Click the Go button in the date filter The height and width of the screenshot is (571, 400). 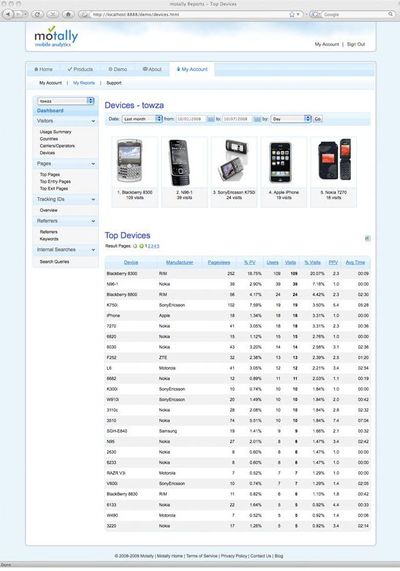pos(318,119)
